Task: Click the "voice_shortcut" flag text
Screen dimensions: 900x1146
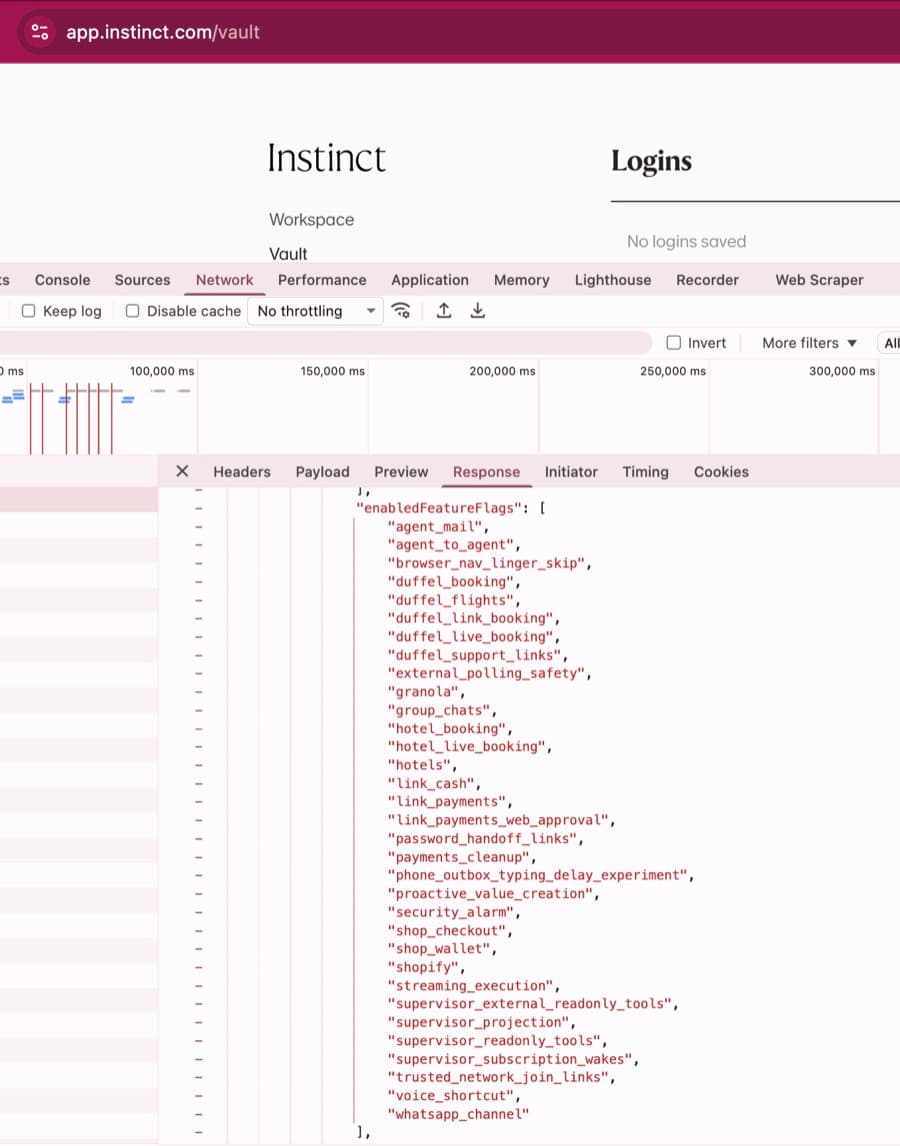Action: tap(451, 1096)
